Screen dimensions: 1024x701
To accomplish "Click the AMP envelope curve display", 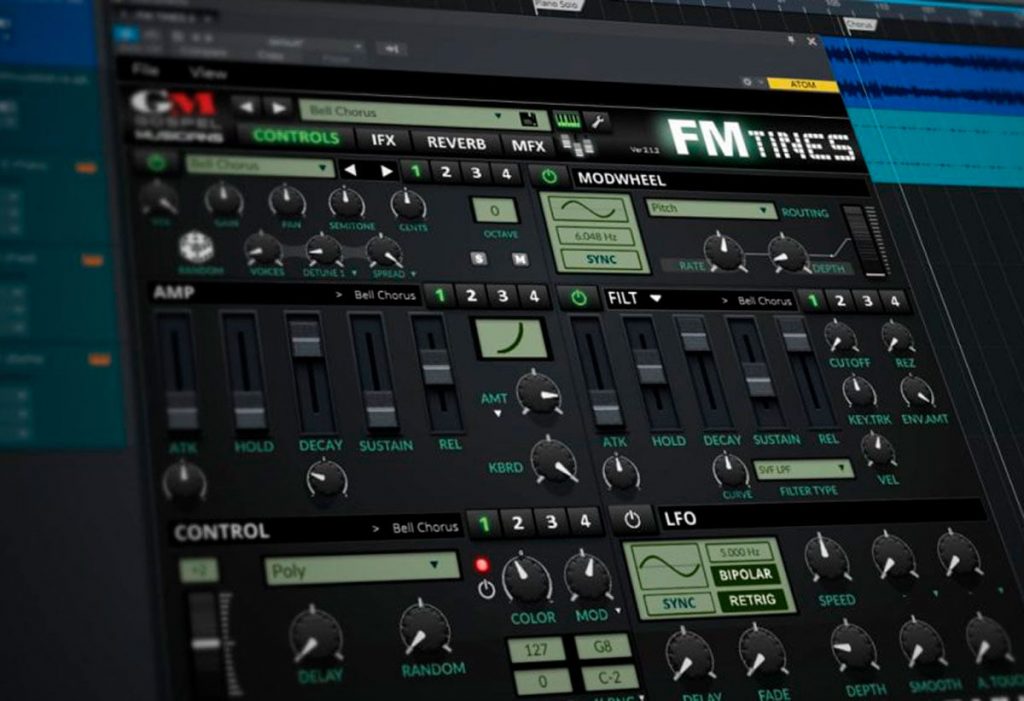I will (x=512, y=338).
